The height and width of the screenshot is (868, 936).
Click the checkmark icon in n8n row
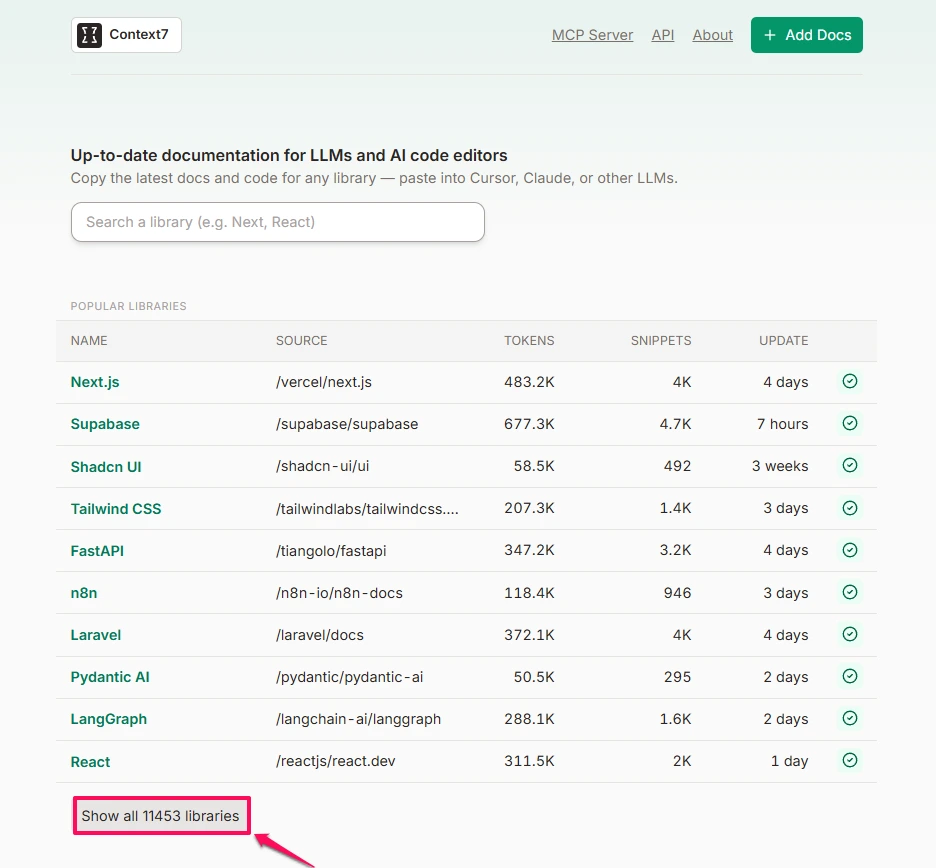(850, 592)
